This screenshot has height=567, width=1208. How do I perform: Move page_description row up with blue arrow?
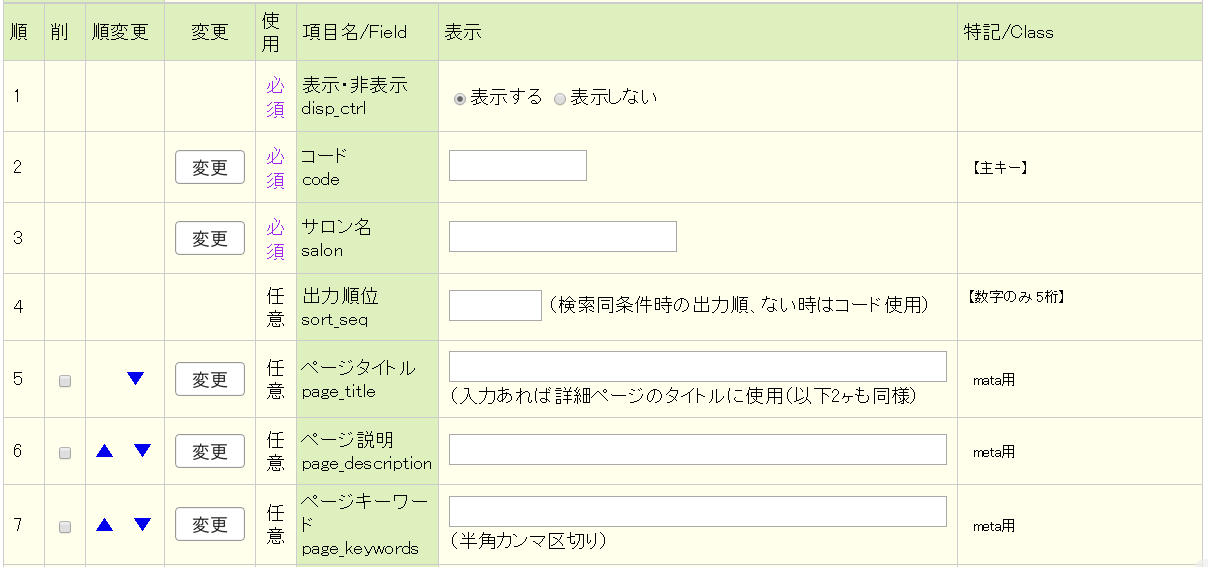(105, 451)
